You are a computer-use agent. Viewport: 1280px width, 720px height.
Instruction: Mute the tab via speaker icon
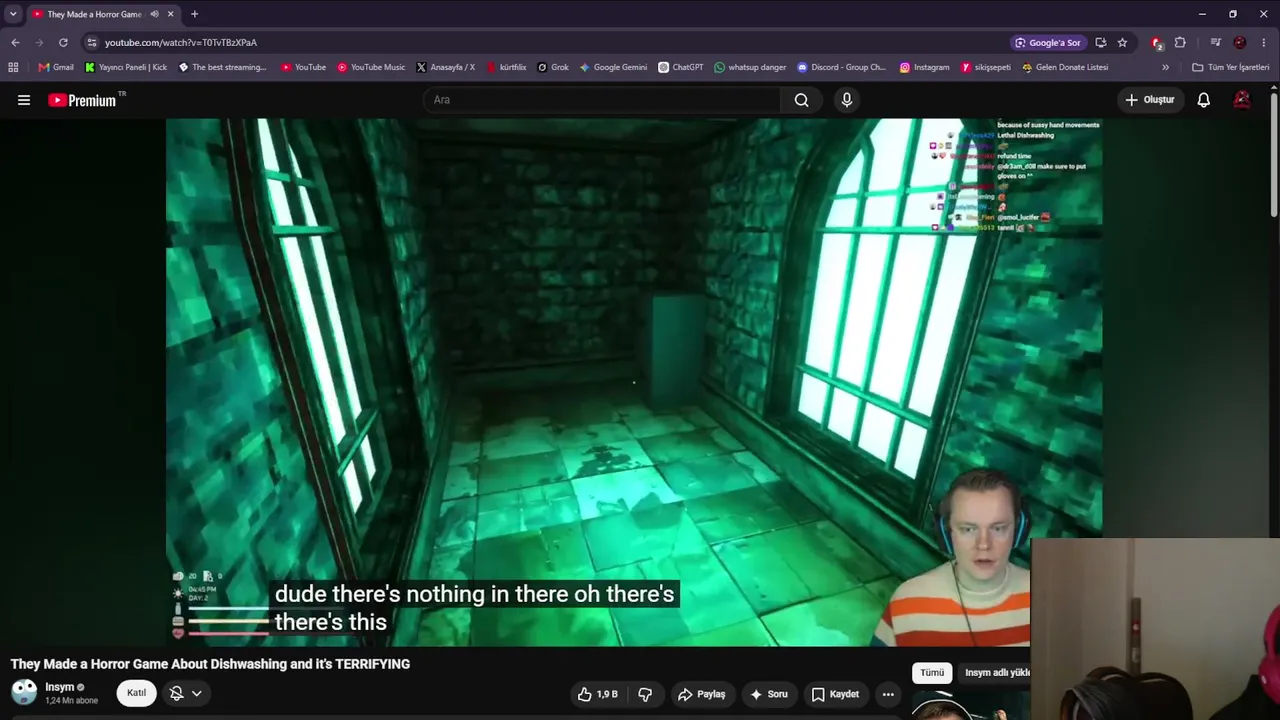(x=154, y=14)
